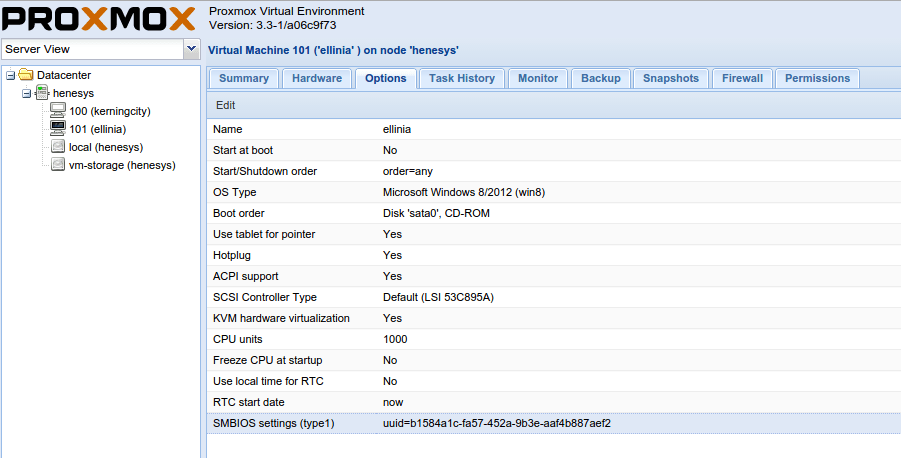Click the Datacenter folder icon
The image size is (901, 458).
click(26, 75)
